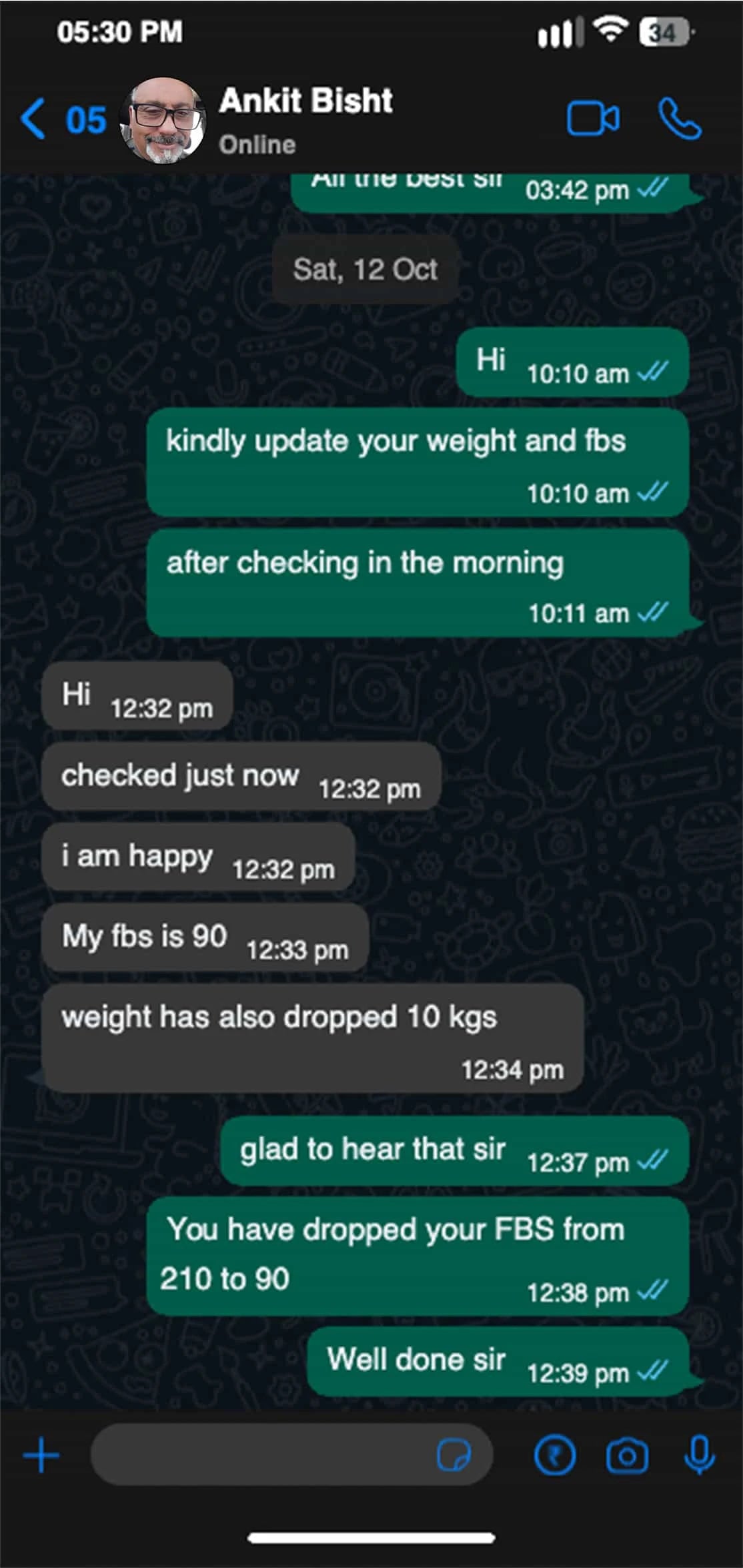
Task: Tap the 'checked just now' message
Action: 241,777
